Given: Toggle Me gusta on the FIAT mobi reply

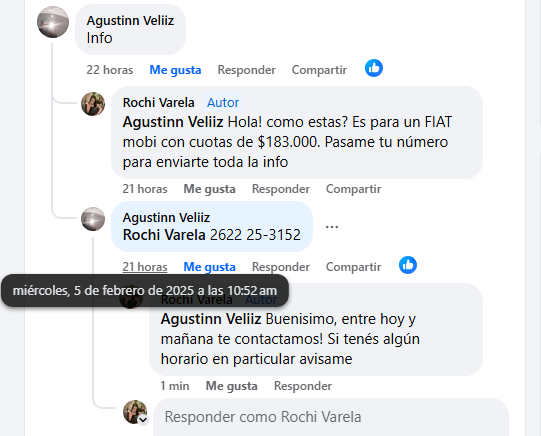Looking at the screenshot, I should (x=209, y=189).
